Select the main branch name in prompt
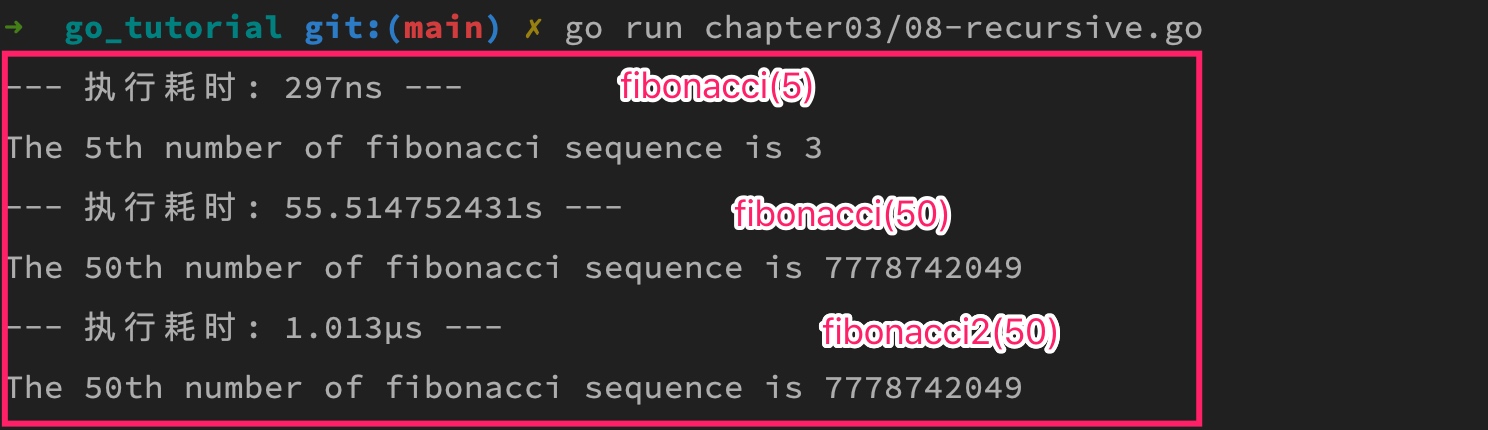 pos(443,28)
